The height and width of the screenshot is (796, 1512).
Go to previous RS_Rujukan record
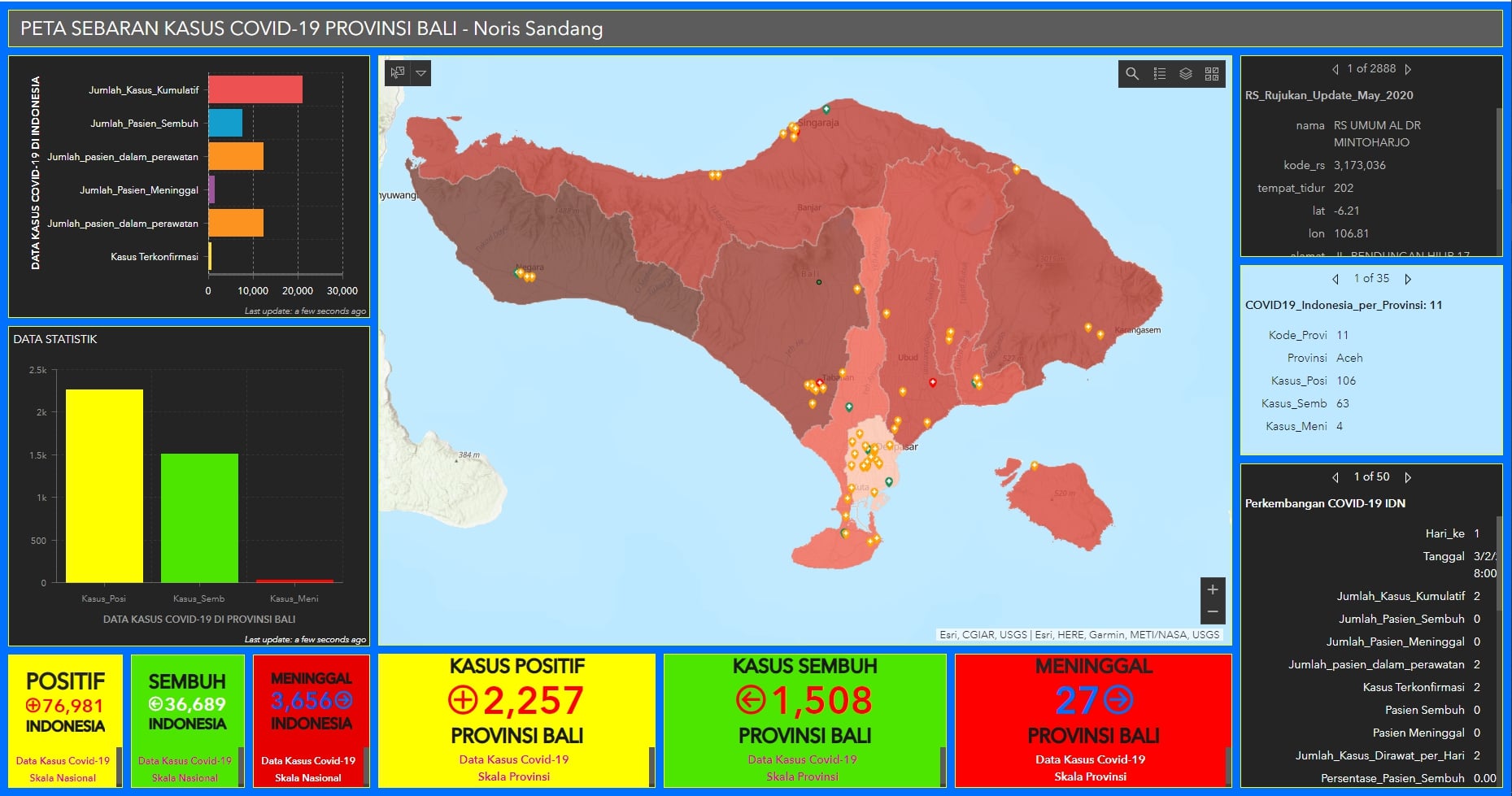(x=1336, y=69)
